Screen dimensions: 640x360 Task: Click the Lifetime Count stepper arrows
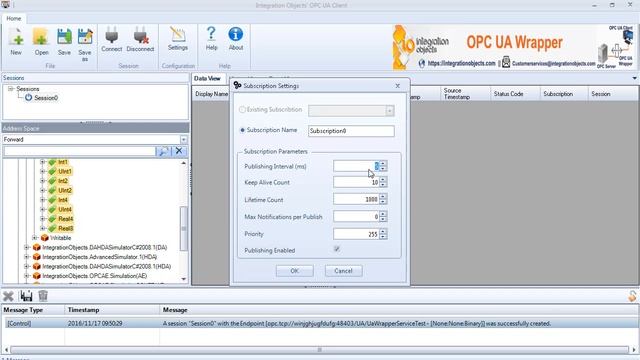tap(383, 199)
